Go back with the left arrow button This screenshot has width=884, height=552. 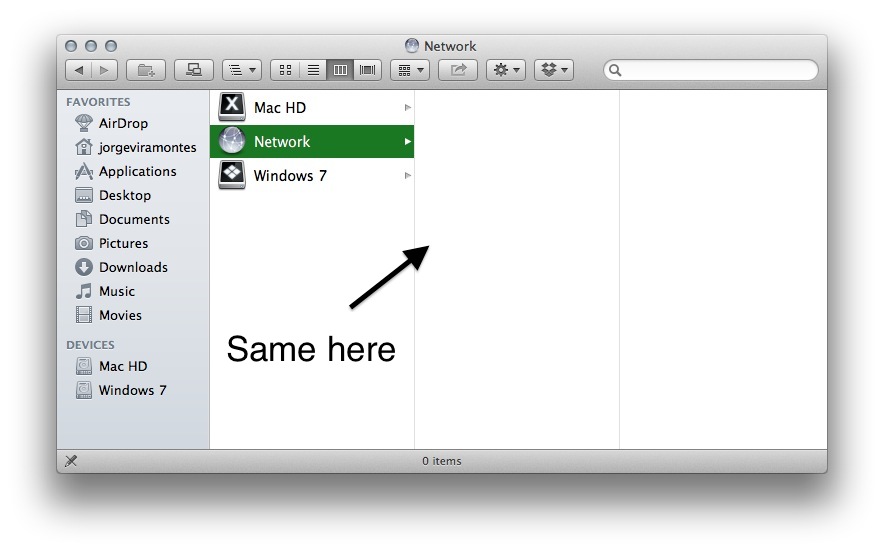tap(78, 70)
